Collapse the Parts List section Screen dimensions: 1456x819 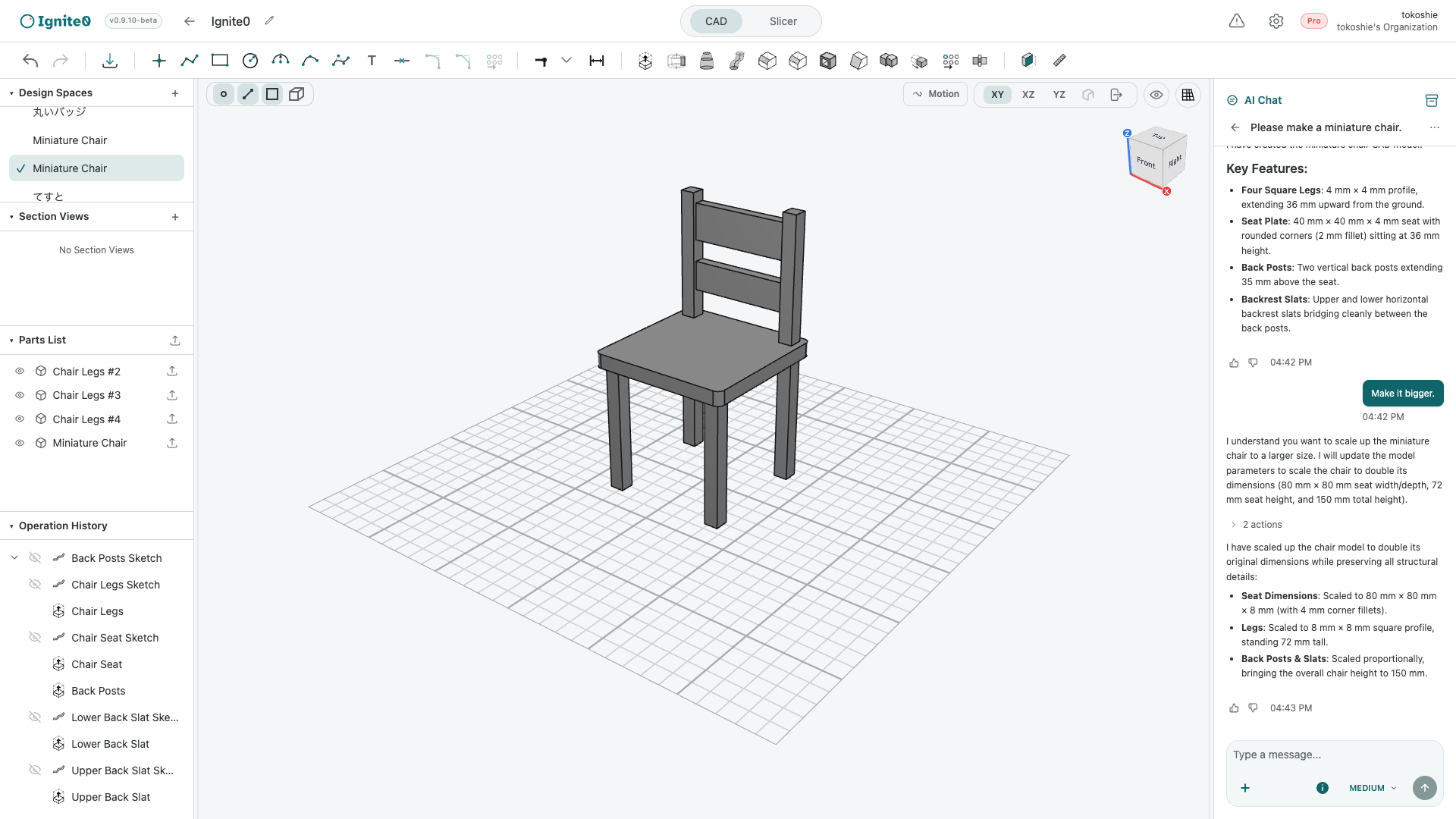click(11, 340)
